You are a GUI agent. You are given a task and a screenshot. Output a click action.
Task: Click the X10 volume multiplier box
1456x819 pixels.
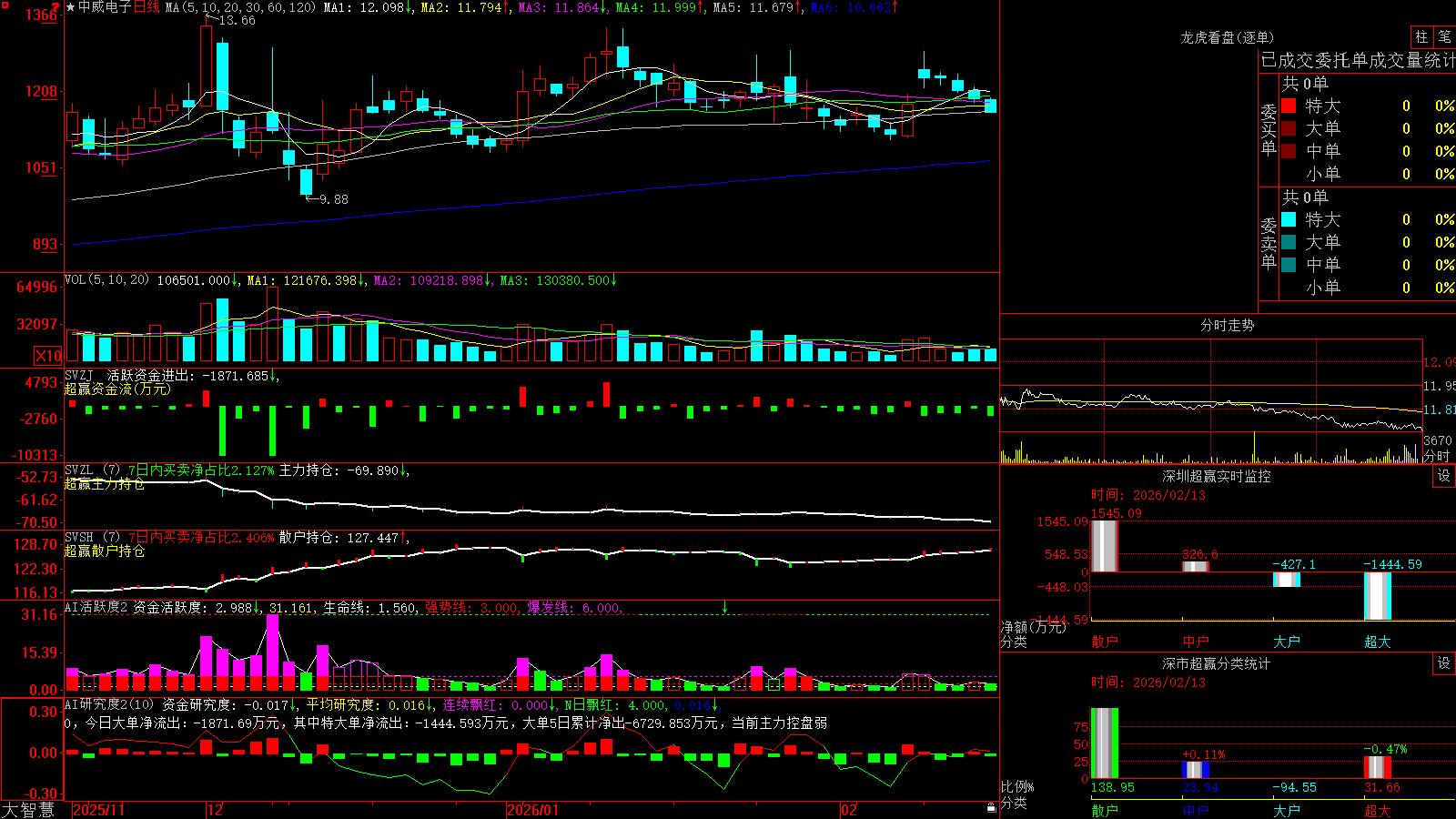coord(48,356)
